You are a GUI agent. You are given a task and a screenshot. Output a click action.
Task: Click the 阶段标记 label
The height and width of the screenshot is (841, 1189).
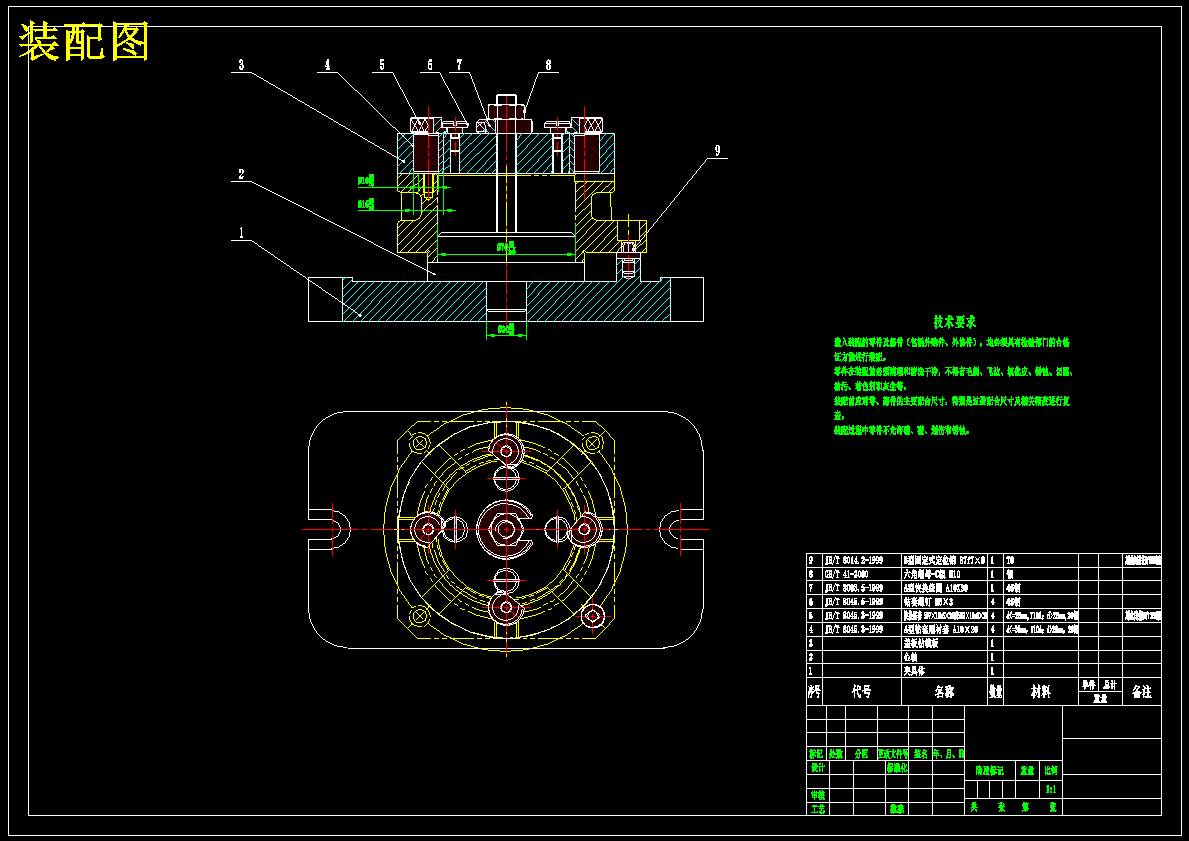point(989,770)
